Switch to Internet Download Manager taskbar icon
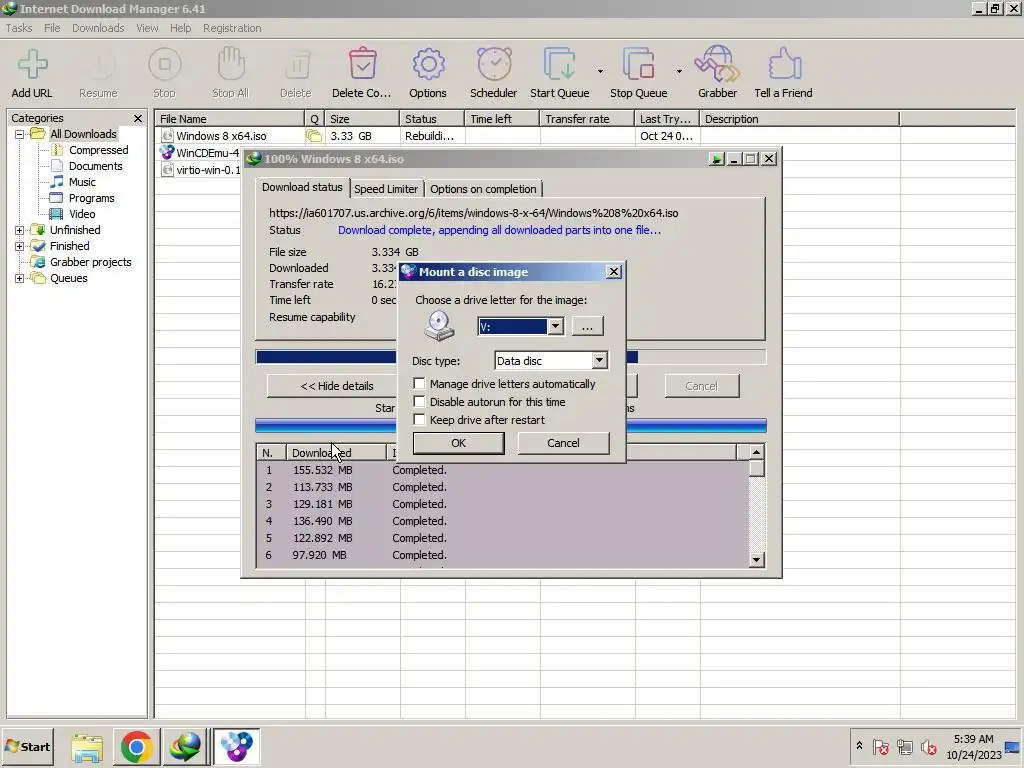Image resolution: width=1024 pixels, height=768 pixels. coord(185,747)
